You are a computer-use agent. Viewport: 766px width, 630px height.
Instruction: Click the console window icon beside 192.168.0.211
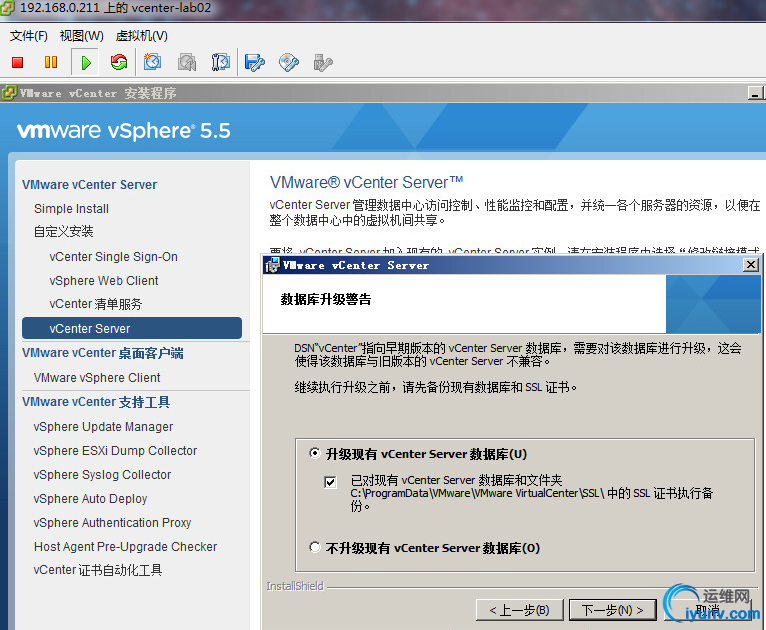(x=7, y=9)
